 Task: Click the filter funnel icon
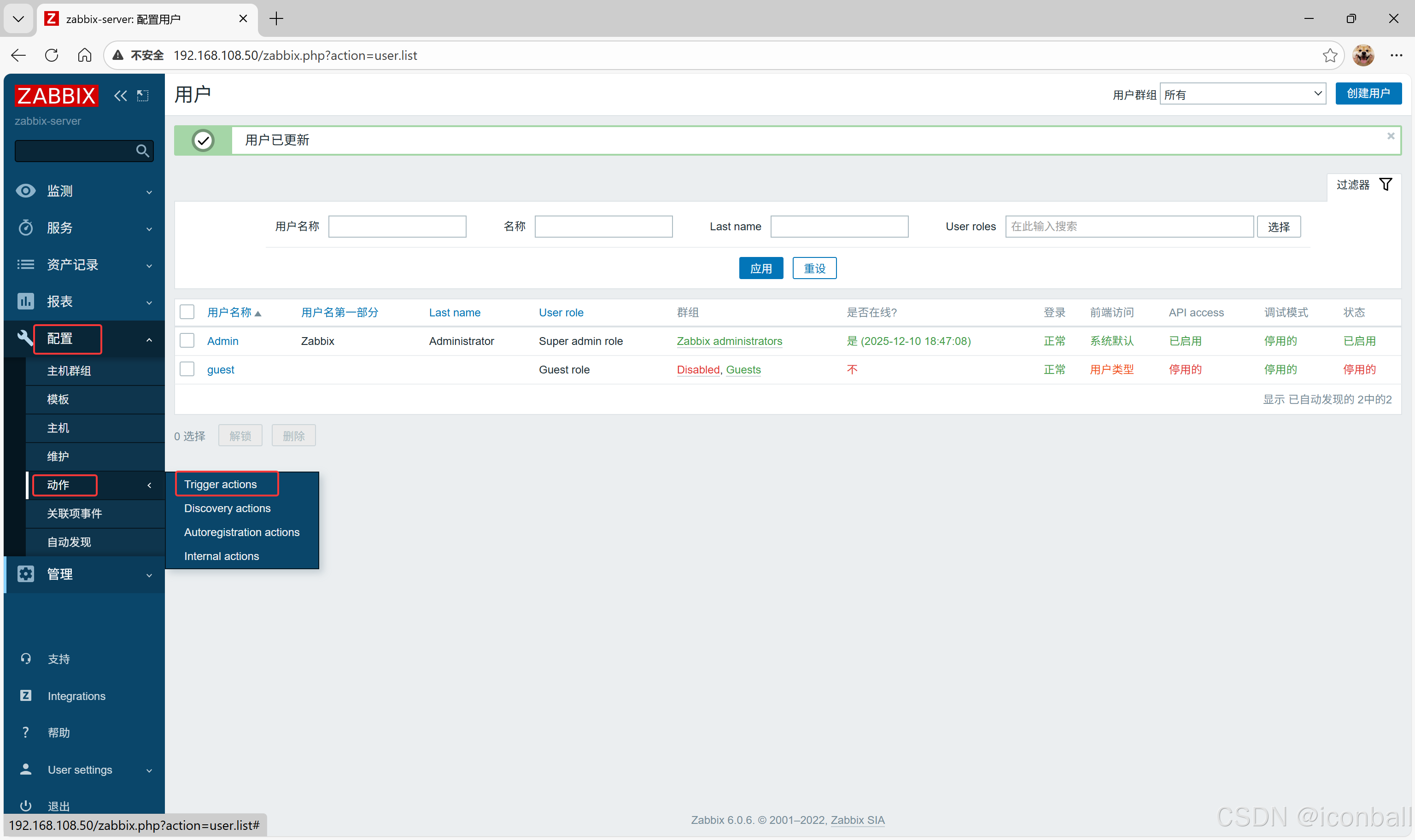(1385, 185)
